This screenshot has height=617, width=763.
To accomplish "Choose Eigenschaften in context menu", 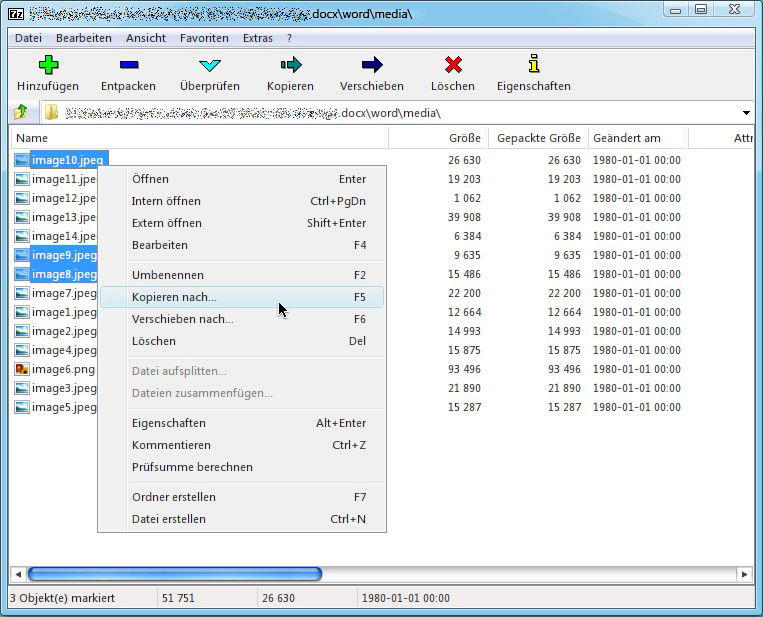I will 242,423.
